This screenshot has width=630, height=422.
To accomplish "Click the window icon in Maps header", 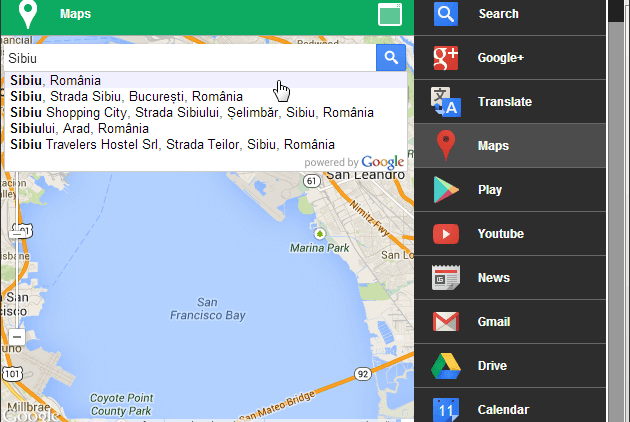I will [x=389, y=14].
